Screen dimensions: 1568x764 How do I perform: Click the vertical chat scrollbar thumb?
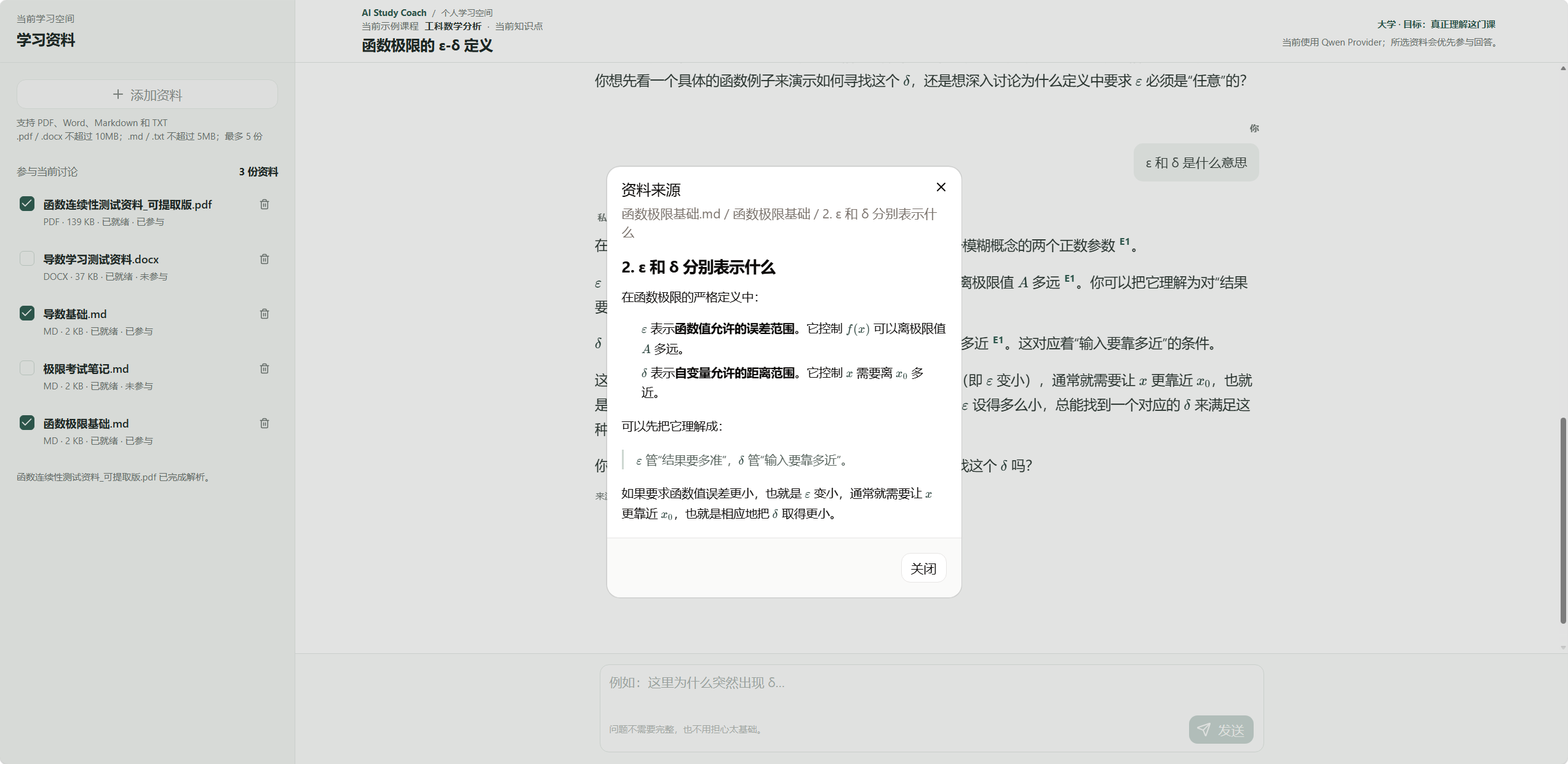click(1563, 520)
